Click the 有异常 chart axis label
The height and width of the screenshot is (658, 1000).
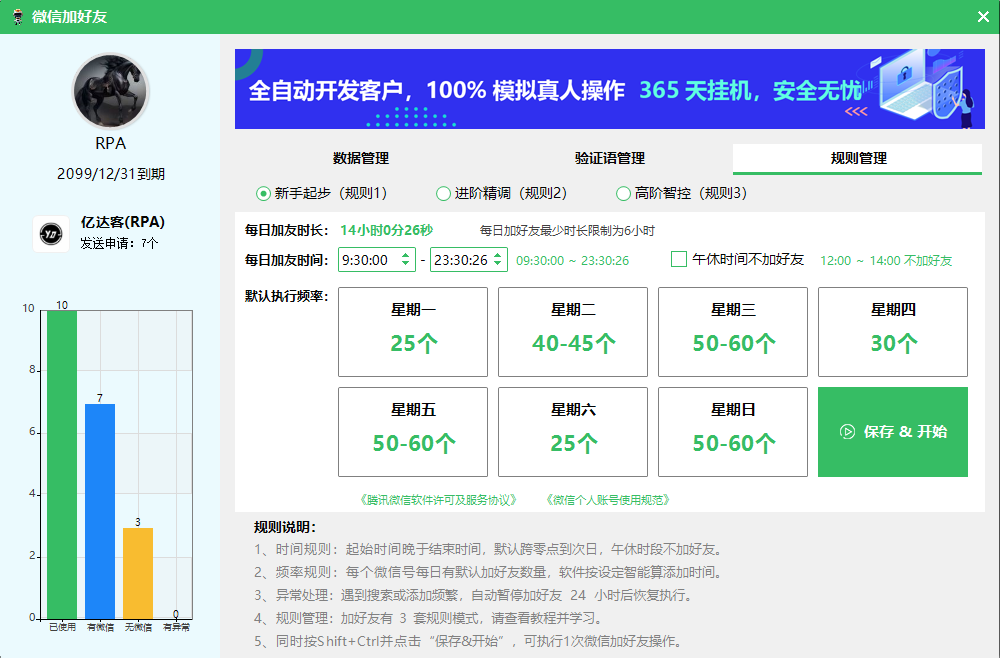click(x=176, y=627)
